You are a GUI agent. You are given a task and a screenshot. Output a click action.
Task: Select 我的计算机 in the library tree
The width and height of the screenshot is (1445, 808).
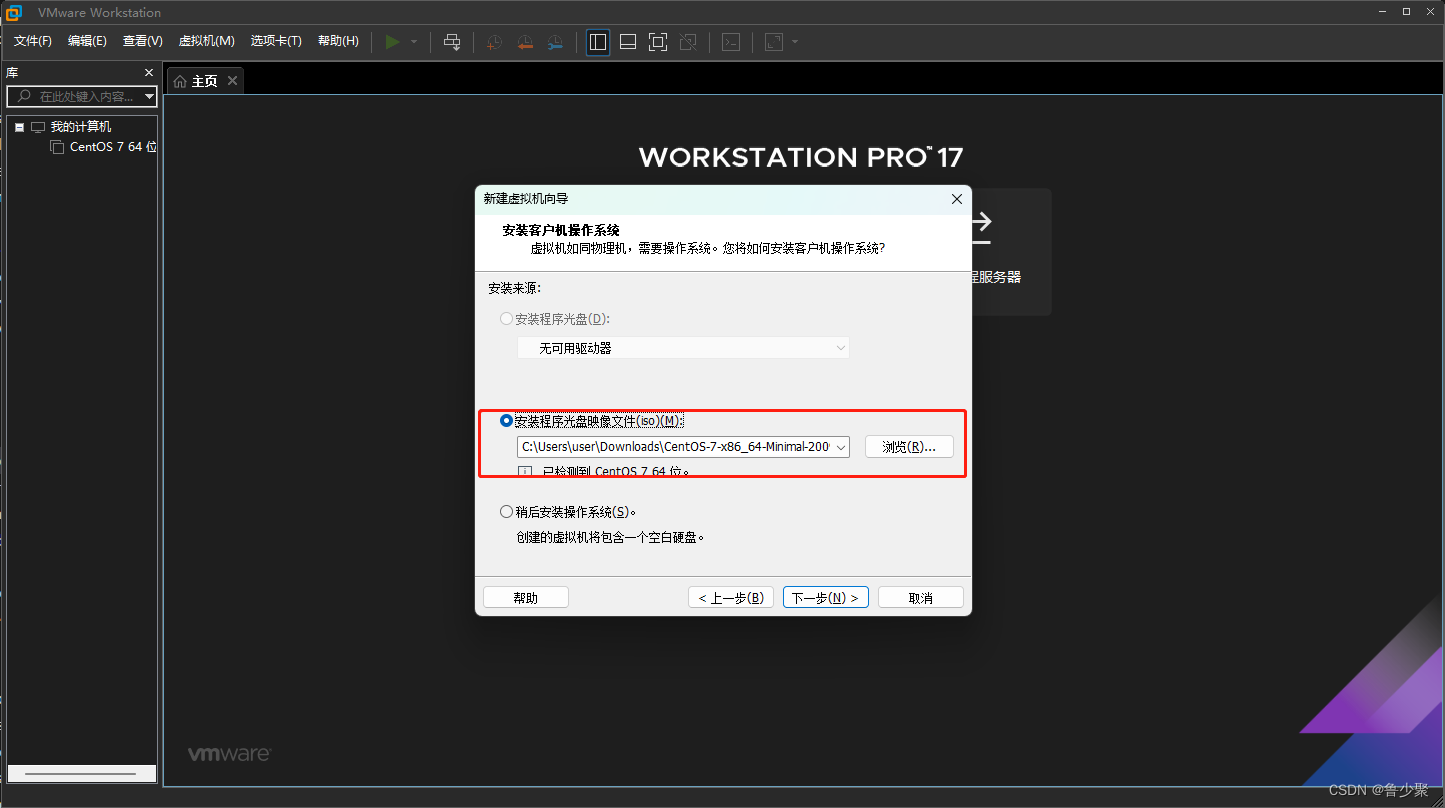(81, 127)
